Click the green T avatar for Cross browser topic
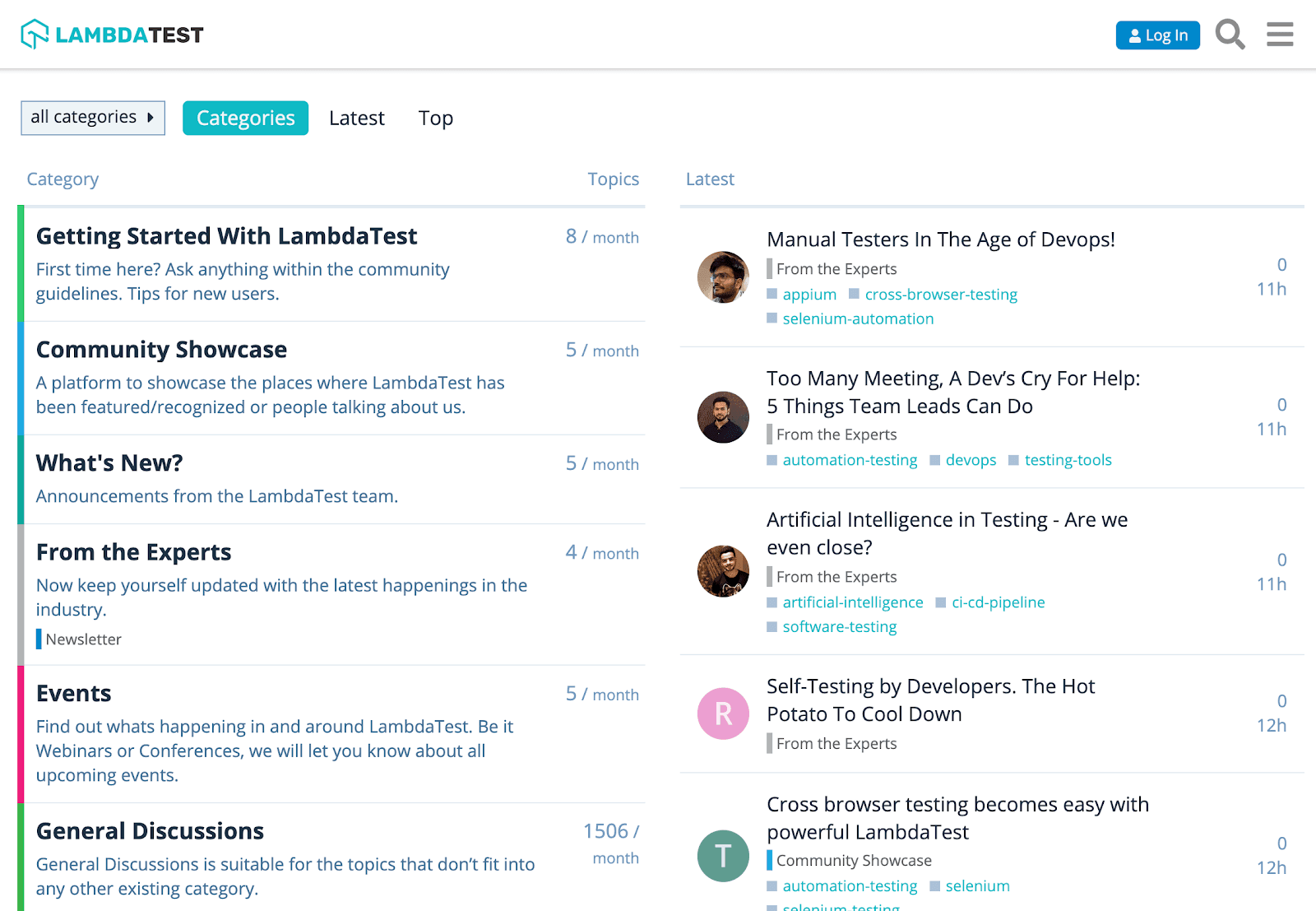 (x=722, y=856)
